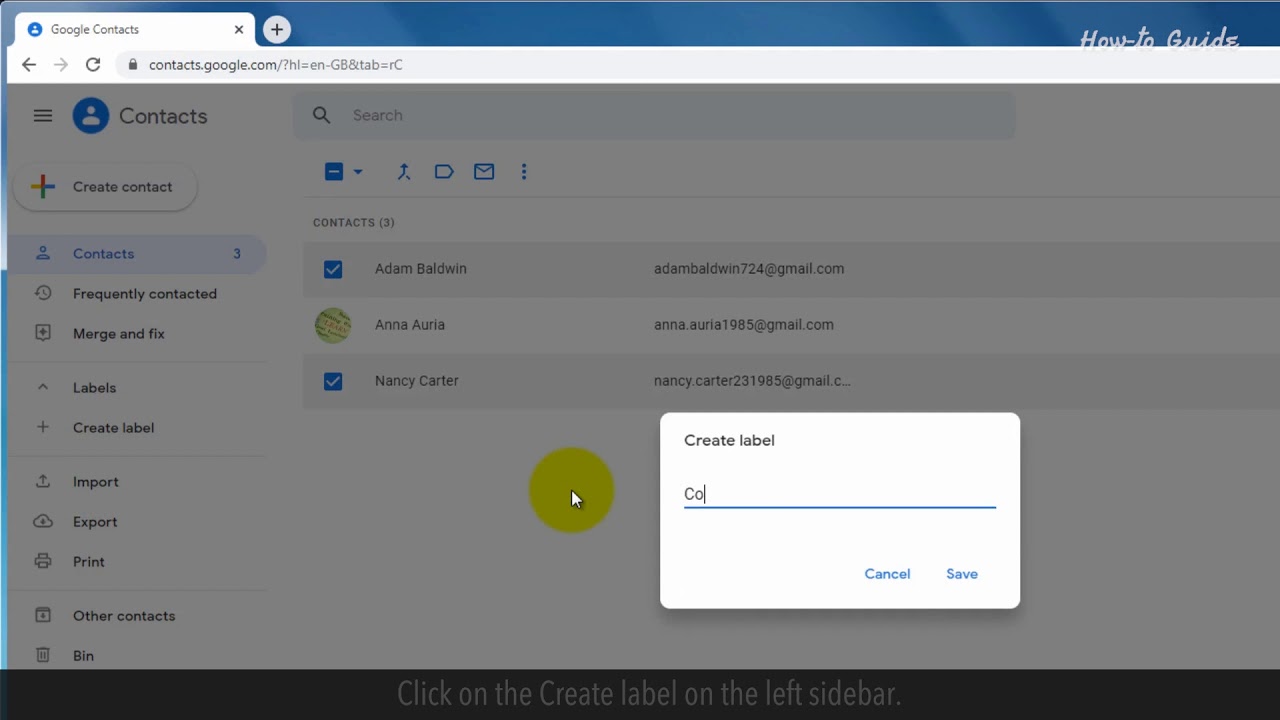Click the Print printer icon

tap(43, 561)
